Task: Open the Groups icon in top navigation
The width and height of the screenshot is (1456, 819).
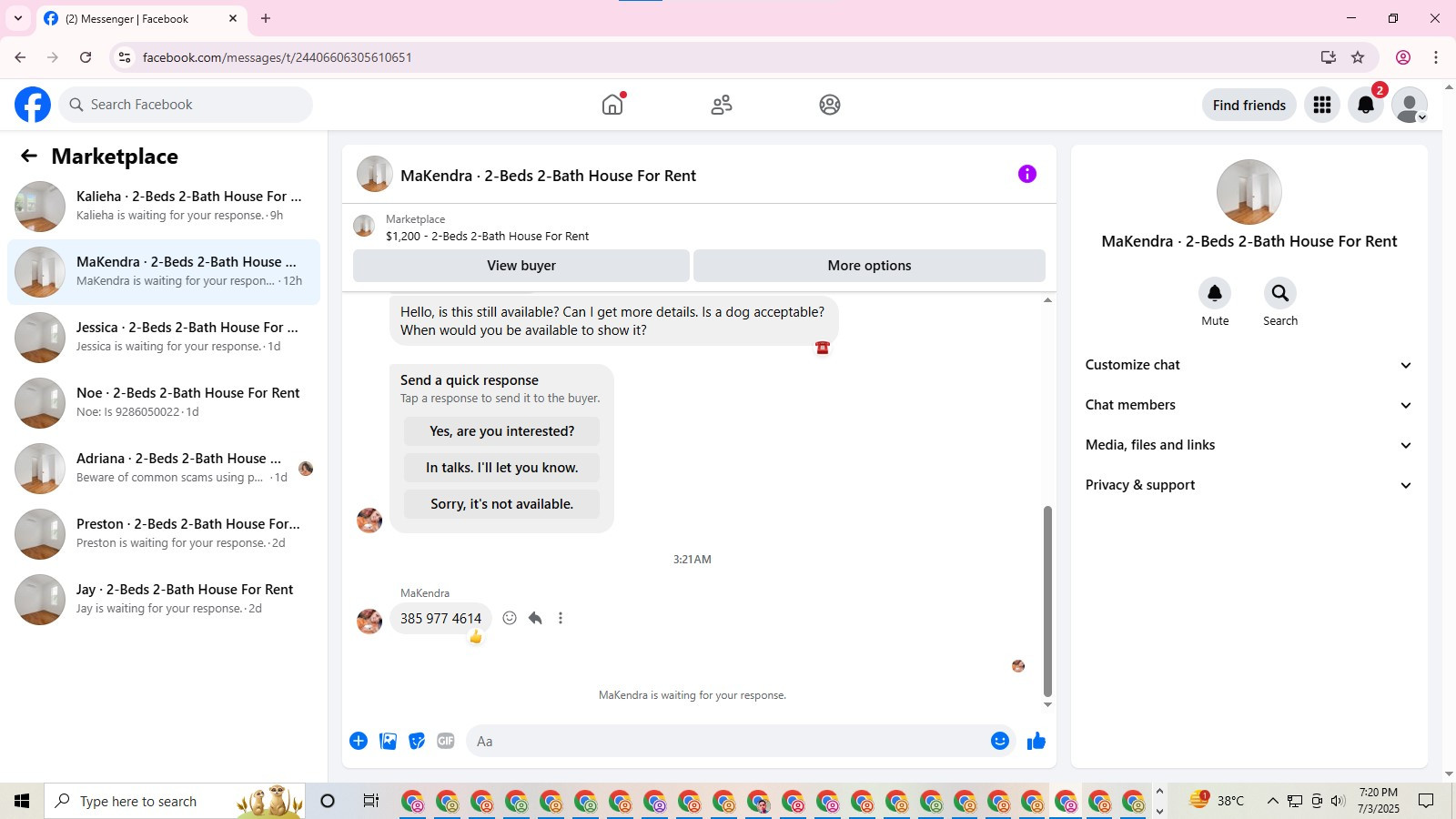Action: click(x=830, y=105)
